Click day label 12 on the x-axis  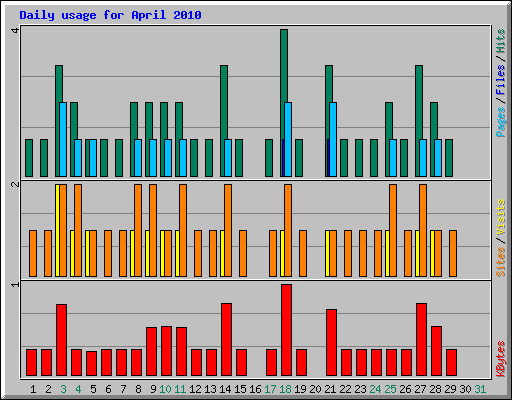(195, 389)
